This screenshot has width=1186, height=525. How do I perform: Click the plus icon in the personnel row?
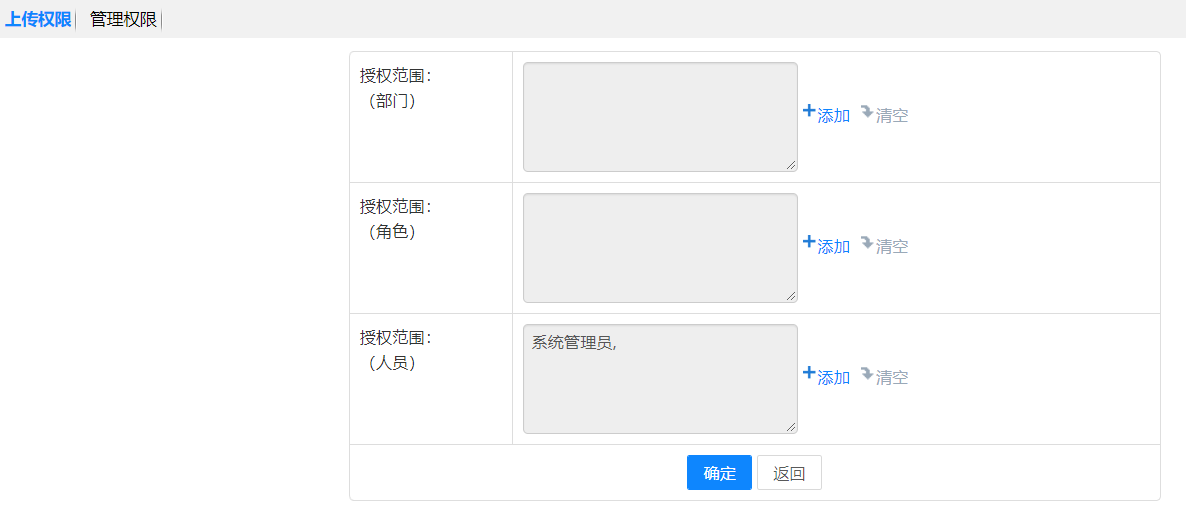pyautogui.click(x=809, y=374)
